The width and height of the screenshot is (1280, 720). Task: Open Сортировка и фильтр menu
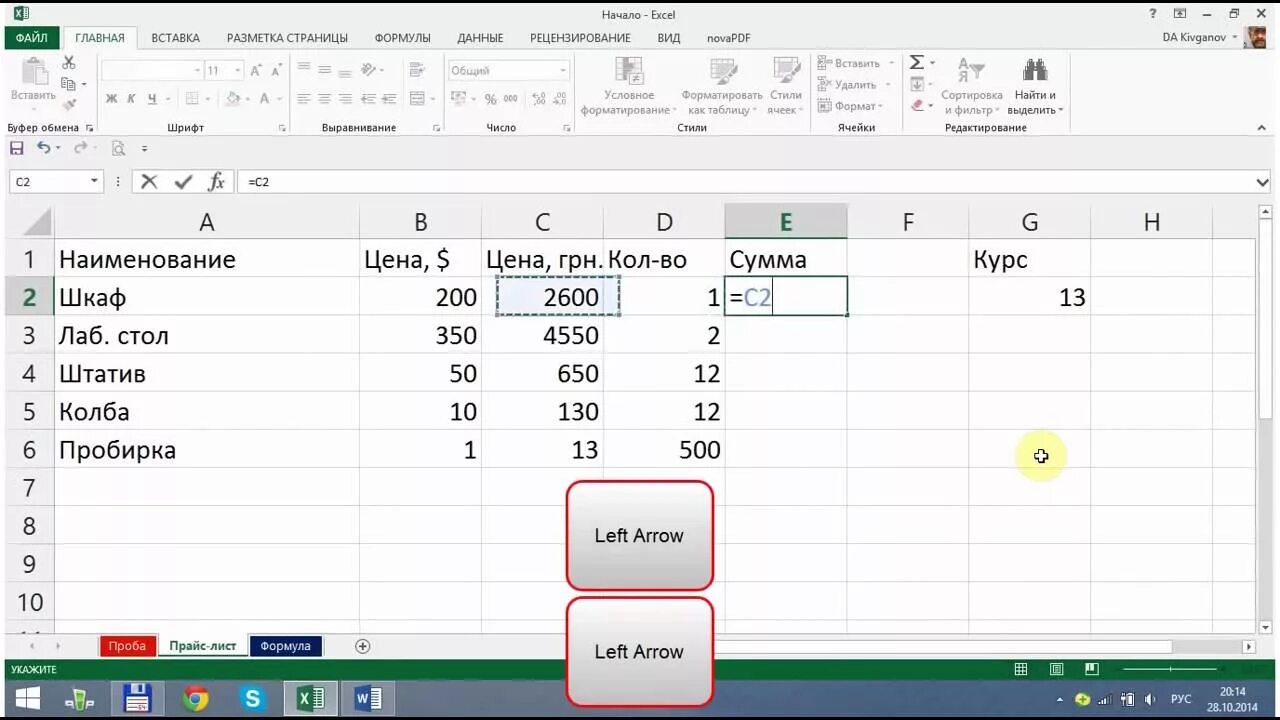(x=971, y=86)
